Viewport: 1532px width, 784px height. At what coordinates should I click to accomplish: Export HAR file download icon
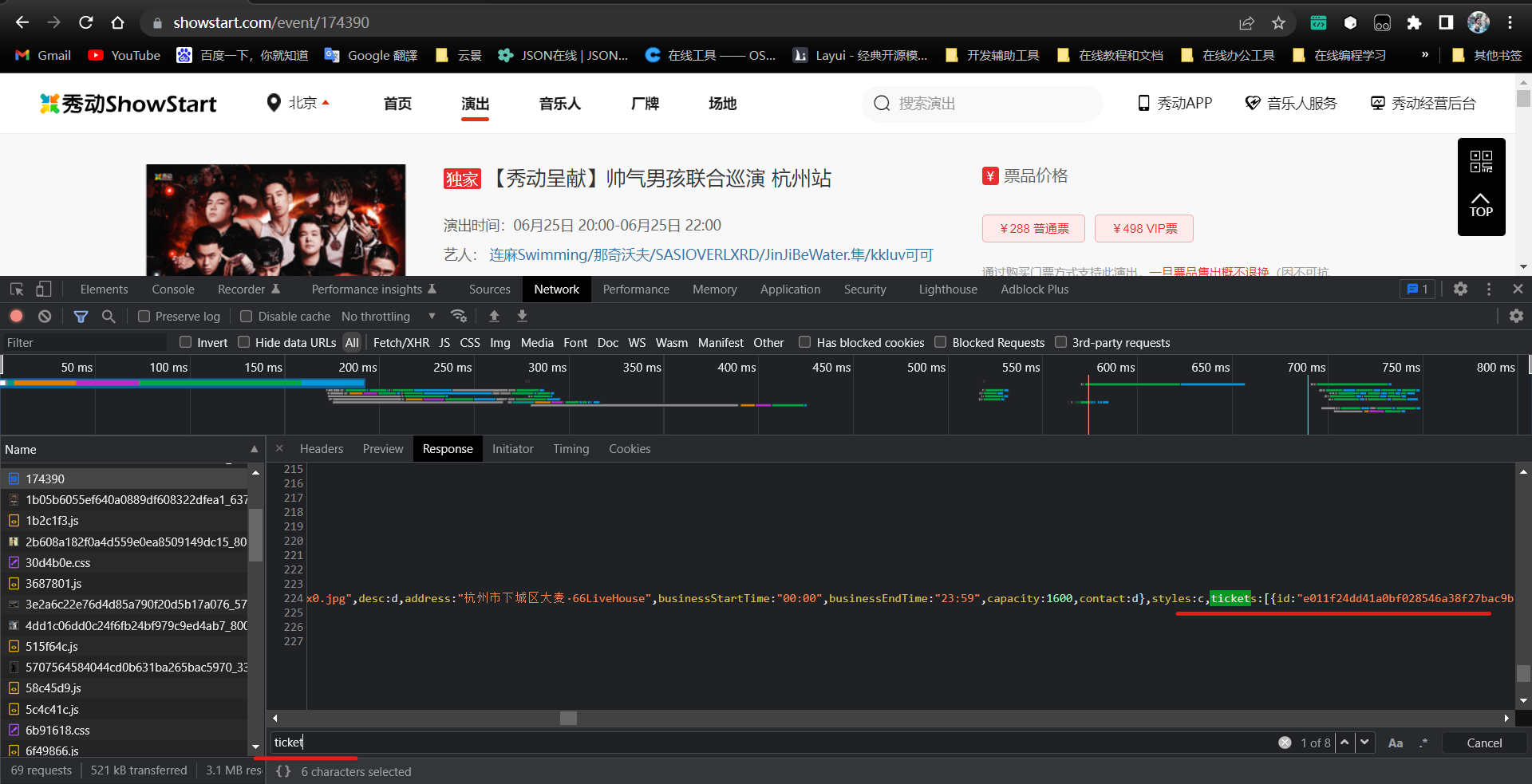522,316
